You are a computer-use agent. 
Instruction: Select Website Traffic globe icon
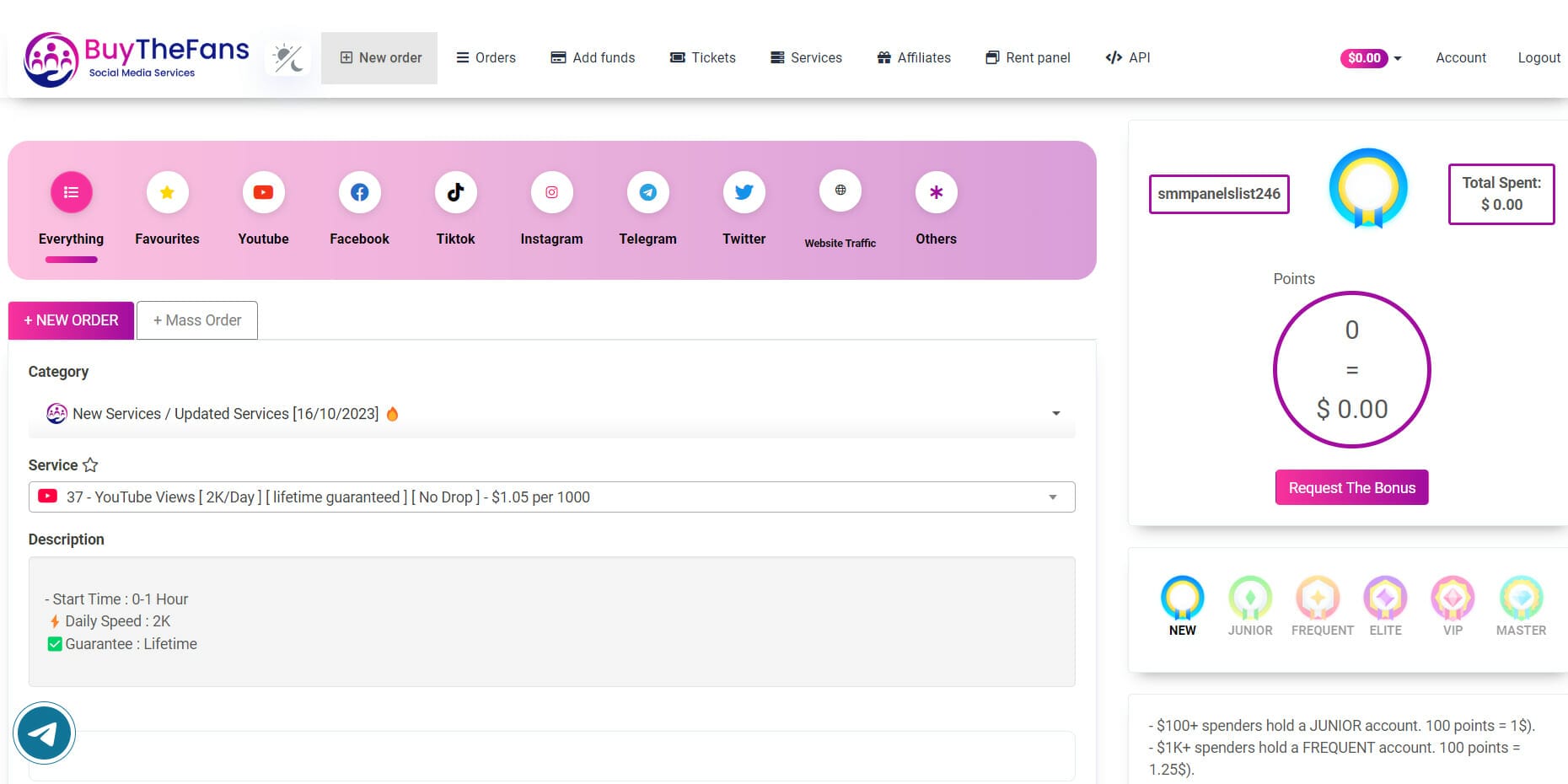coord(840,191)
